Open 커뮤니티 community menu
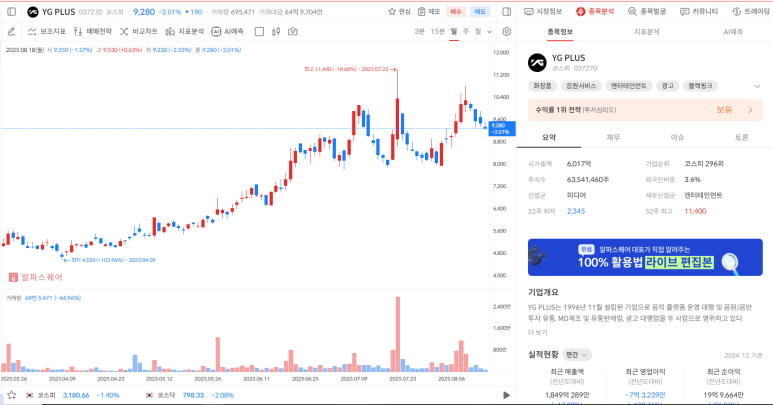This screenshot has width=773, height=405. click(x=699, y=11)
